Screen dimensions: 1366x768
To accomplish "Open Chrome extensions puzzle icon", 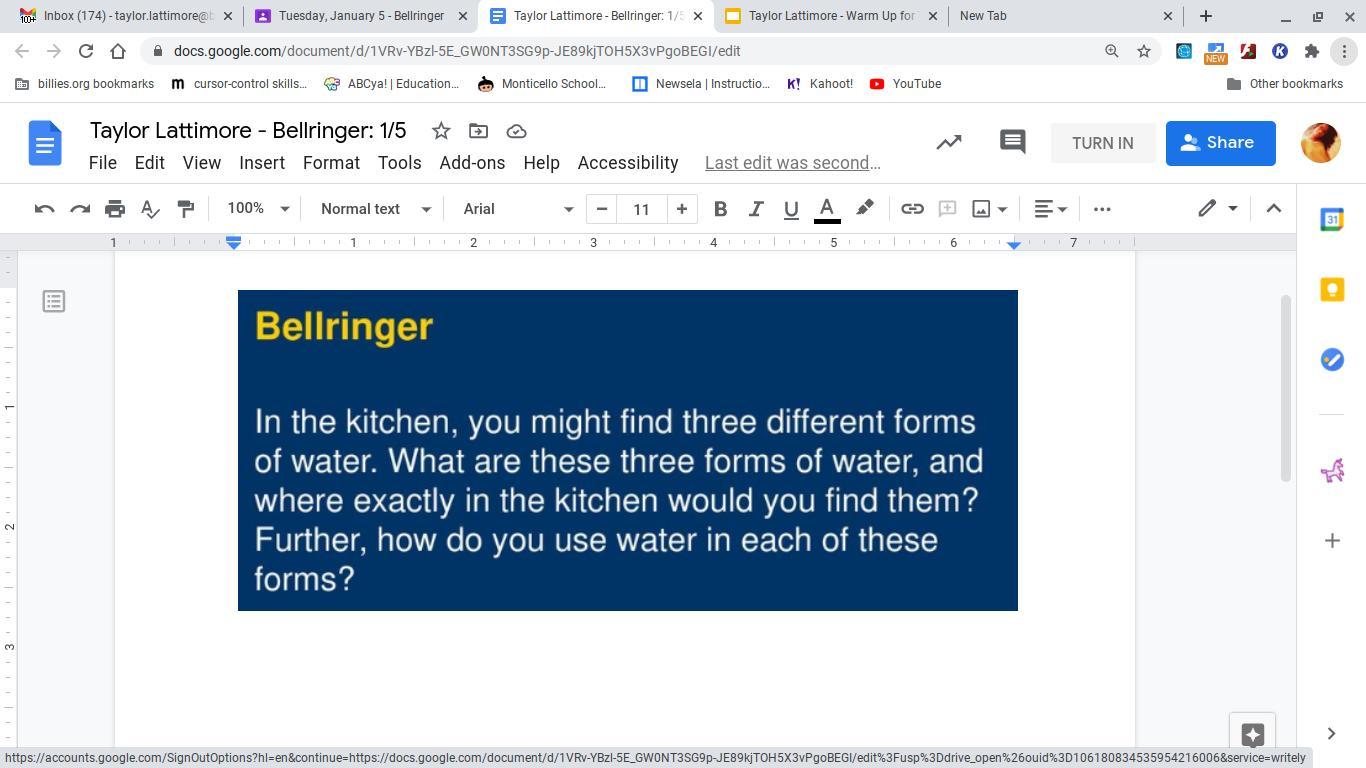I will point(1312,51).
